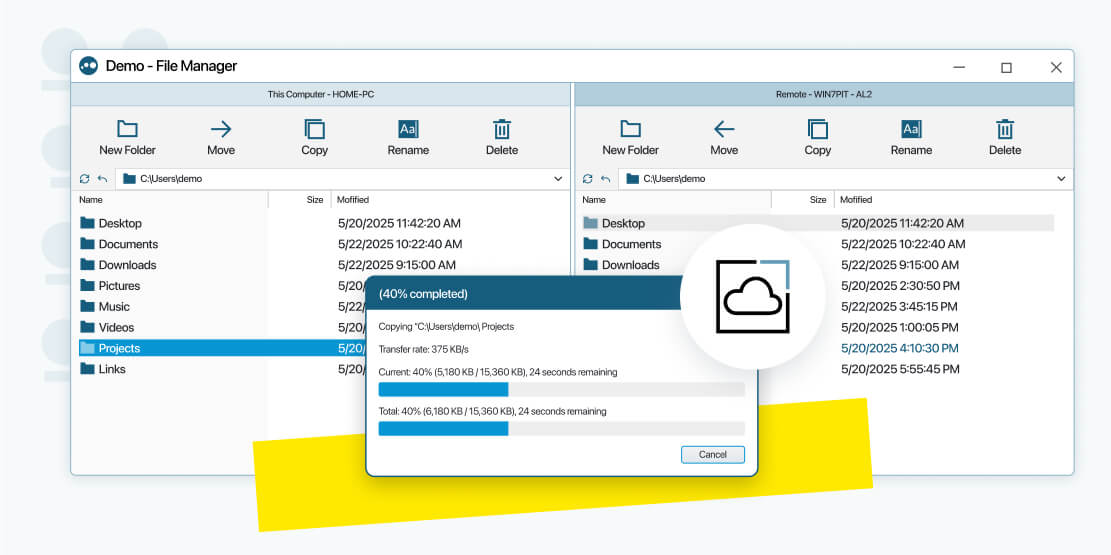Click New Folder icon in Remote pane

coord(631,129)
